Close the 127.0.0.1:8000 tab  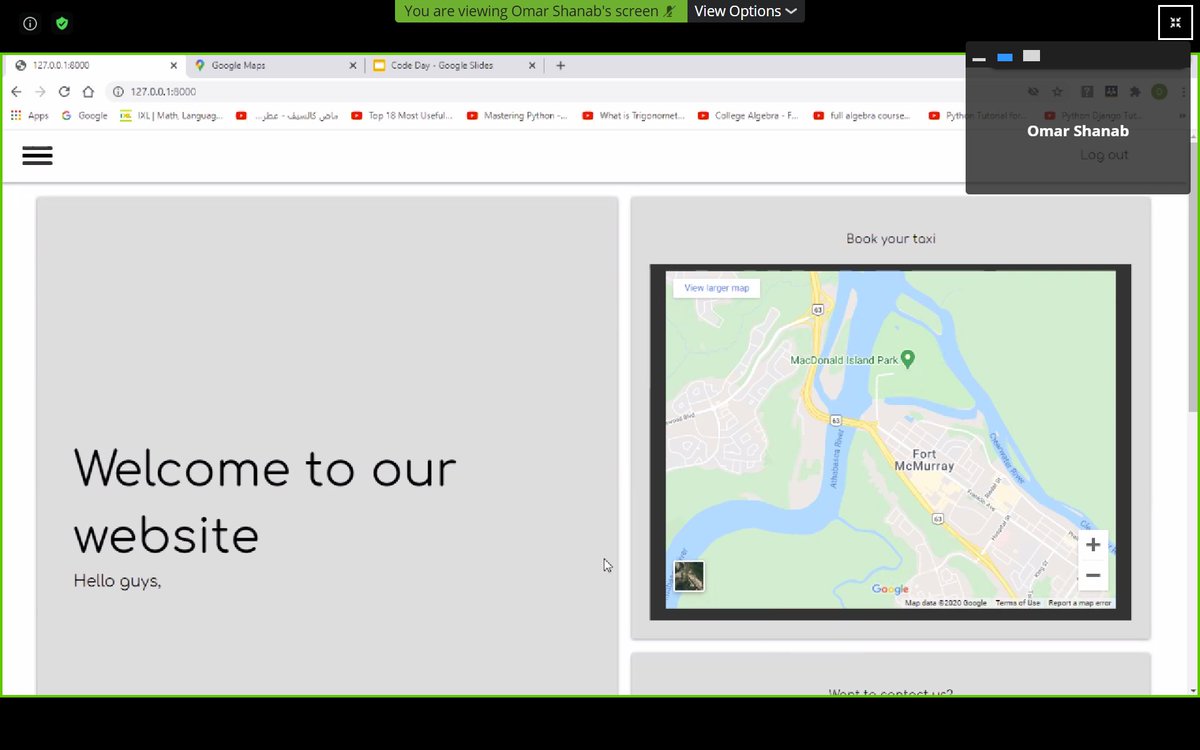173,66
